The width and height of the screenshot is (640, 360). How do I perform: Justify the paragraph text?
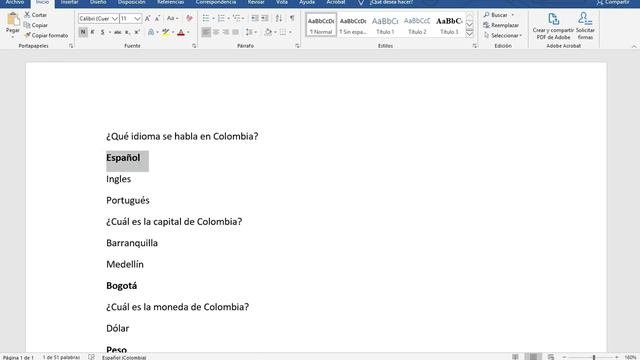pos(236,32)
